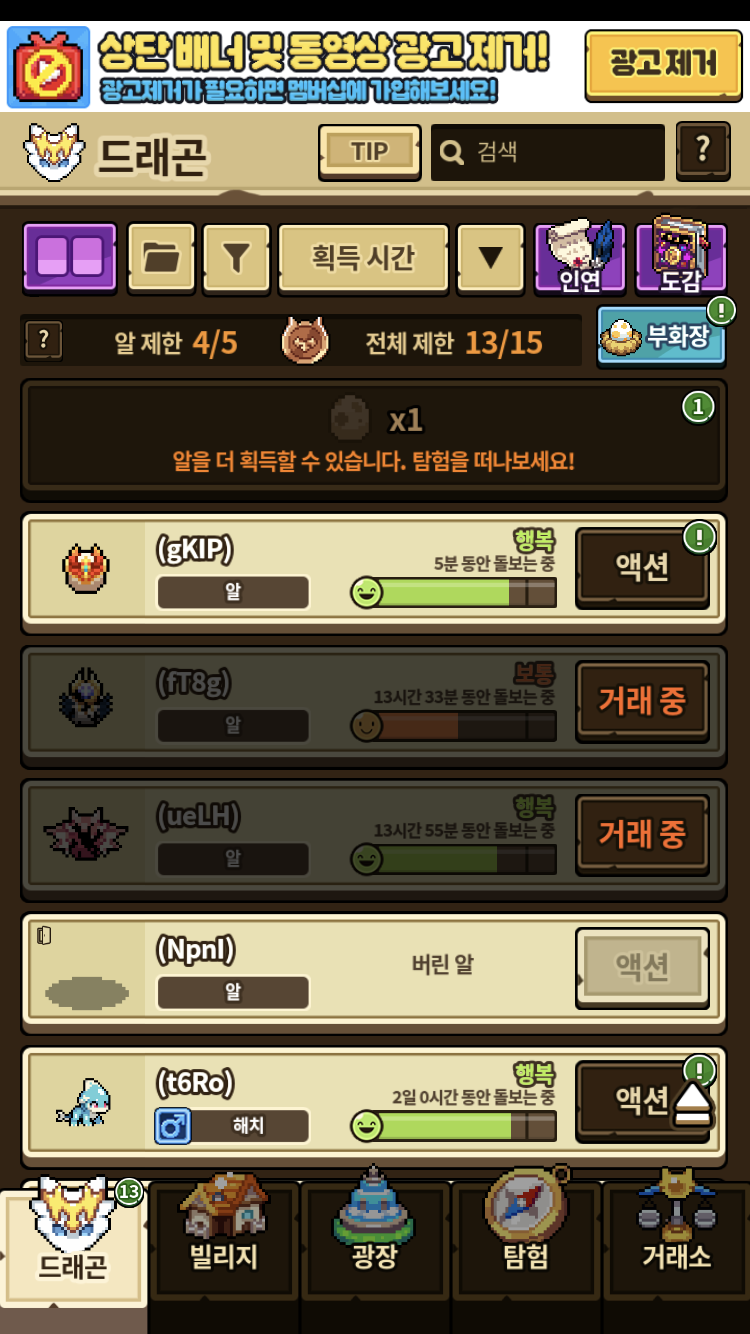Open the folder icon button

point(161,257)
